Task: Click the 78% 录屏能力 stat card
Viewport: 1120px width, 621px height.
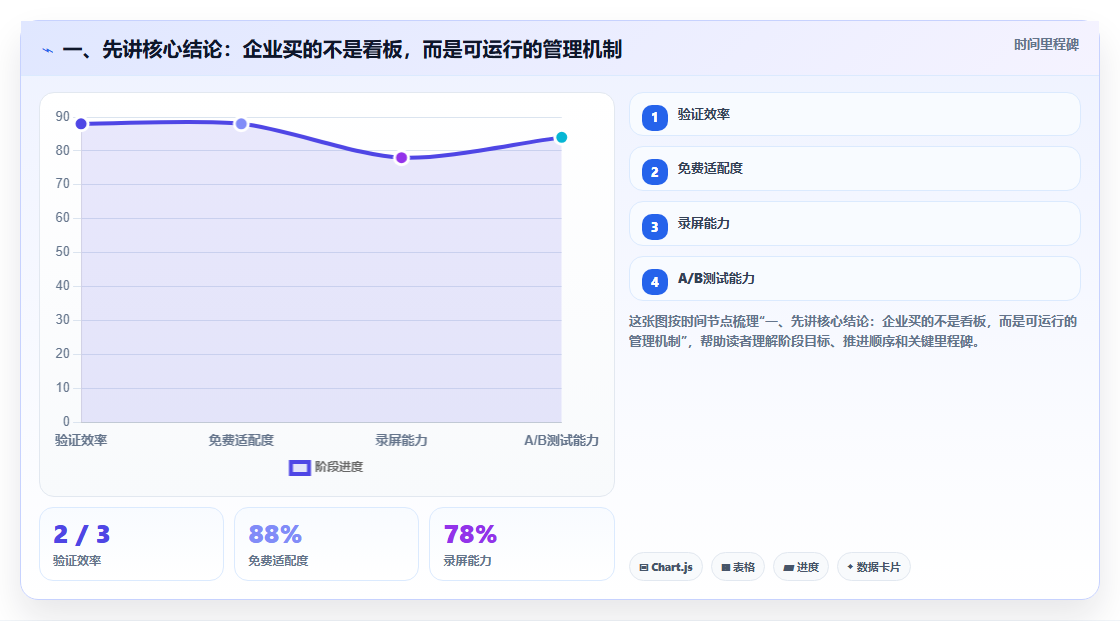Action: [x=521, y=545]
